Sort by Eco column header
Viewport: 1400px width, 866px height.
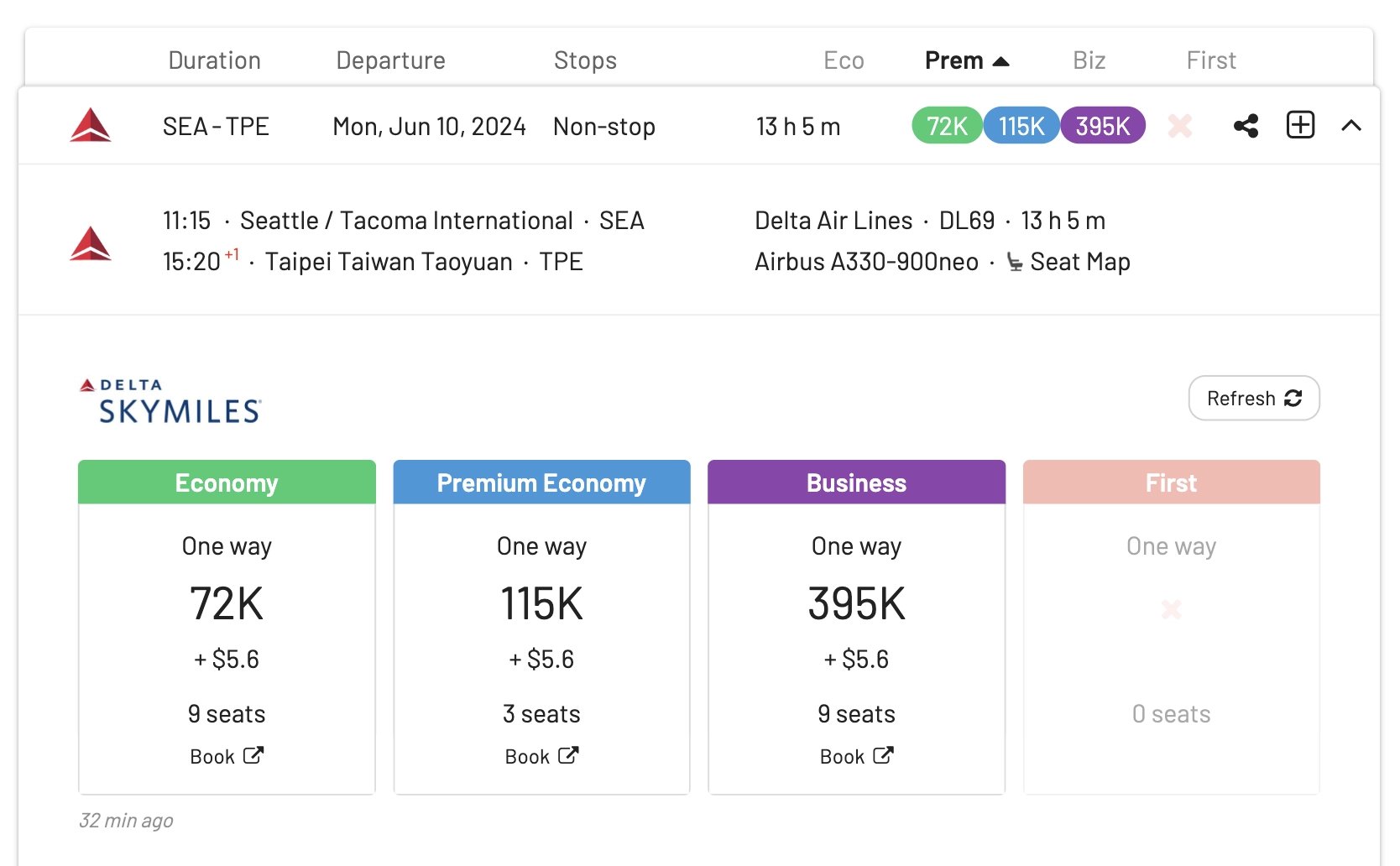point(844,60)
